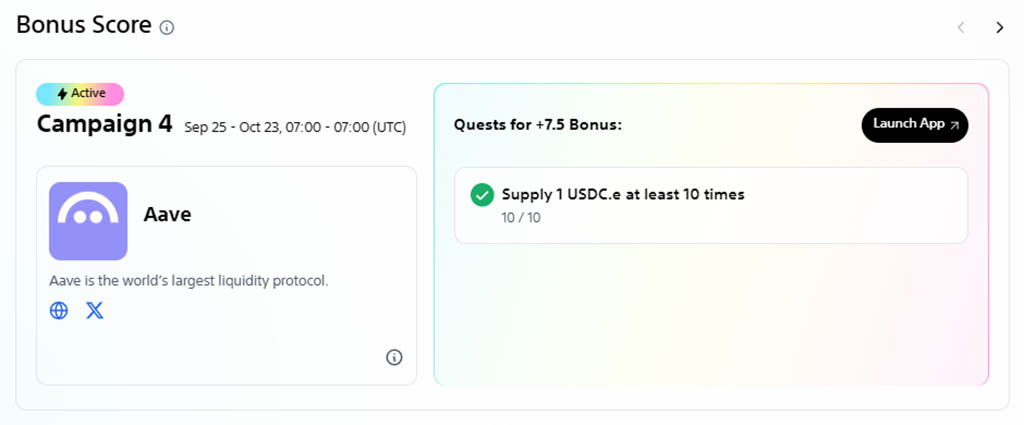Select the Supply 1 USDC.e quest text
Screen dimensions: 1024x425
coord(622,194)
